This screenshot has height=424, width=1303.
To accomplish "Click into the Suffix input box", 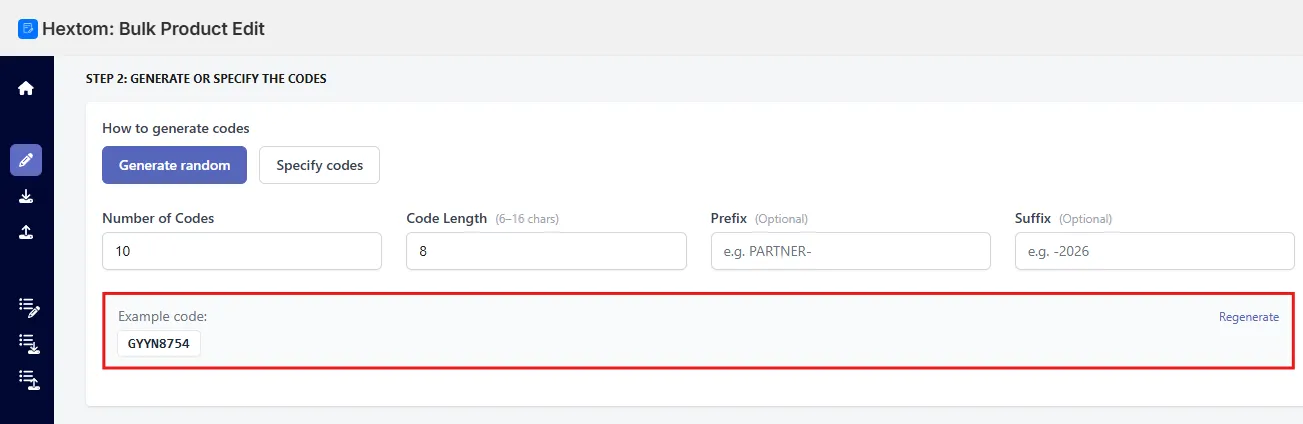I will tap(1154, 251).
